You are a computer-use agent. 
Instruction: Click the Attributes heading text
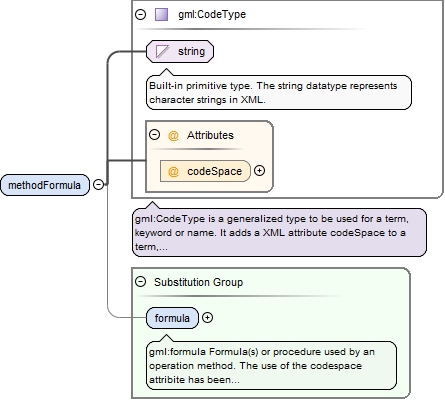210,135
